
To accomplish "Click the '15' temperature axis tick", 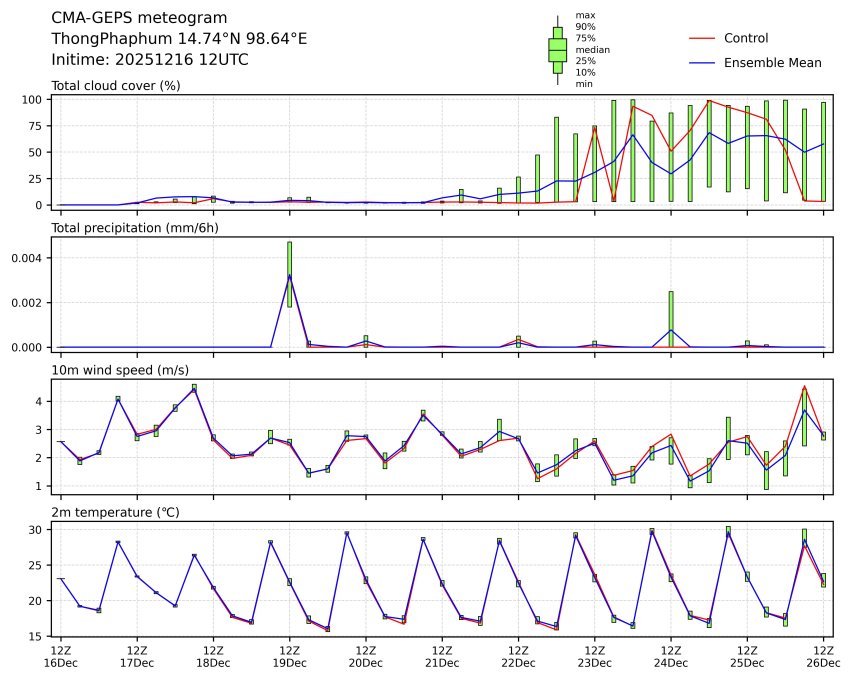I will pyautogui.click(x=35, y=637).
